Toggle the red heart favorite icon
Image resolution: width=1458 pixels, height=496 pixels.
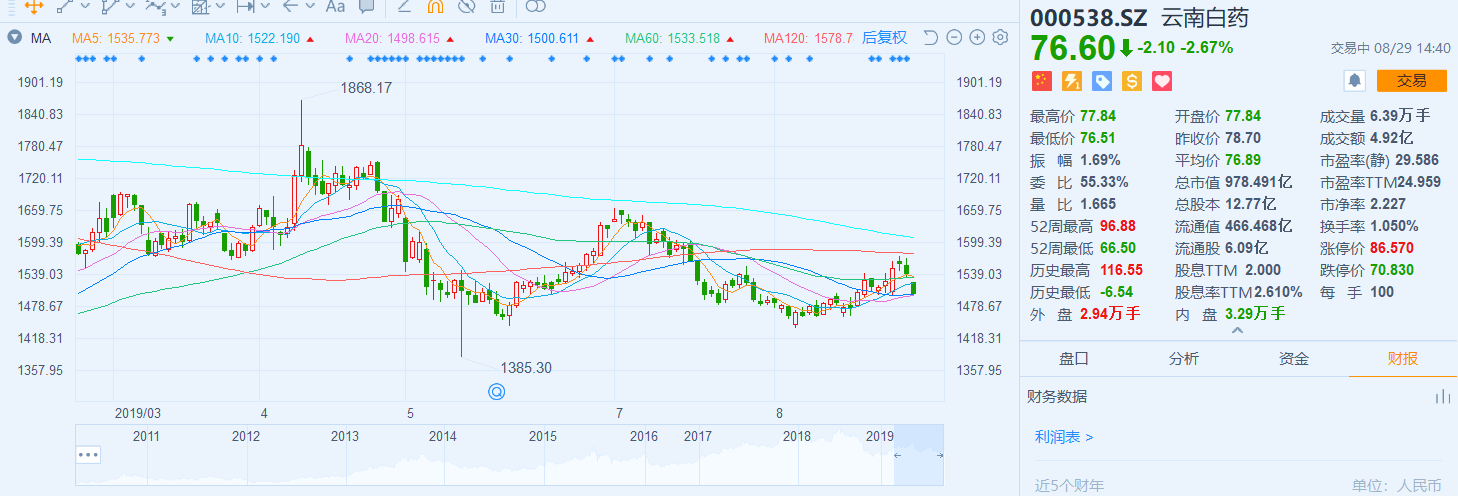click(x=1162, y=81)
